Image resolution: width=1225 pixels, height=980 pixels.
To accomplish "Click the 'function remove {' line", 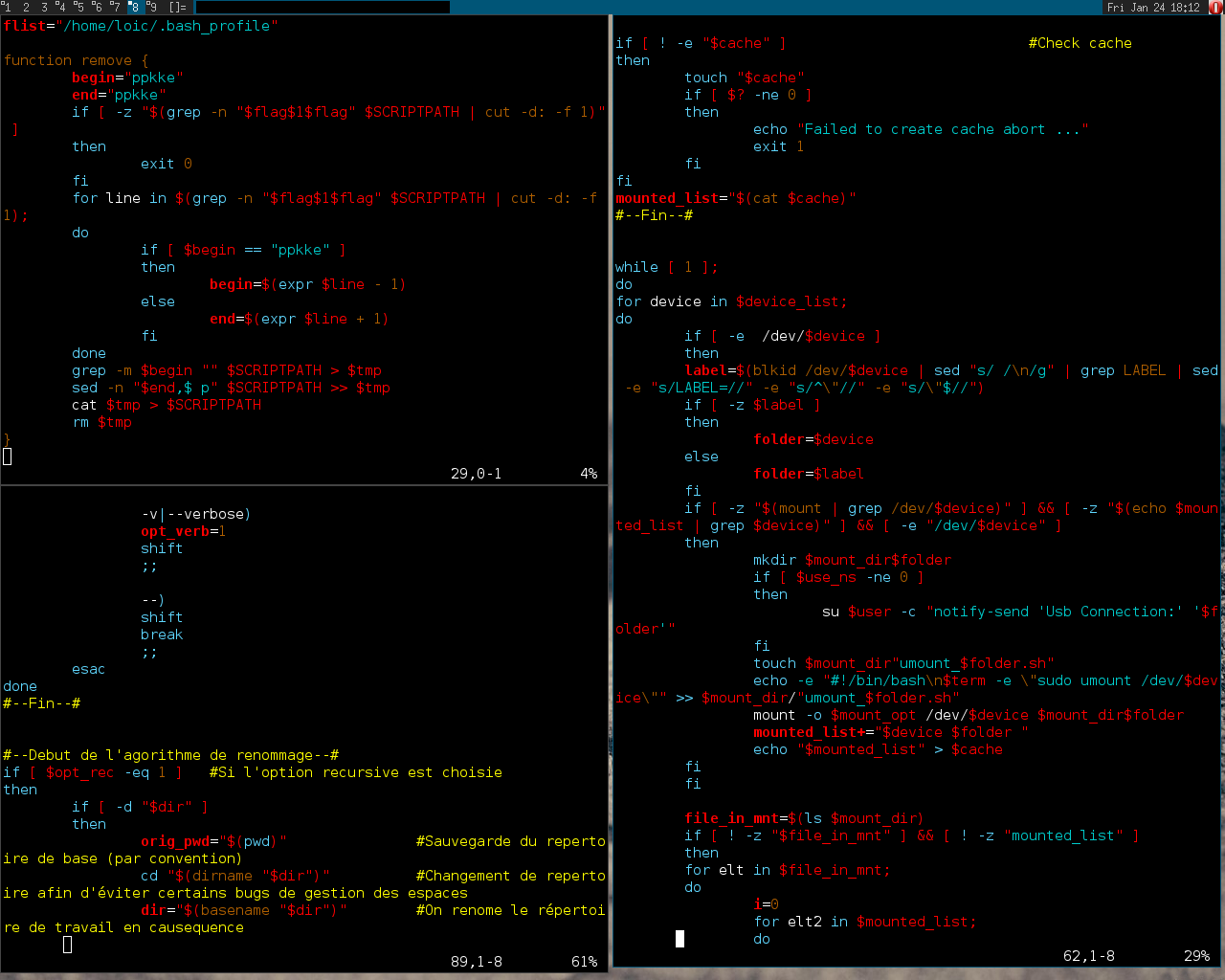I will (x=76, y=60).
